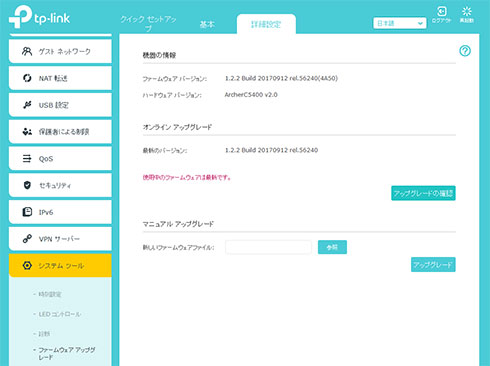Click the オンライン アップグレード heading
Screen dimensions: 490x366
pyautogui.click(x=177, y=127)
